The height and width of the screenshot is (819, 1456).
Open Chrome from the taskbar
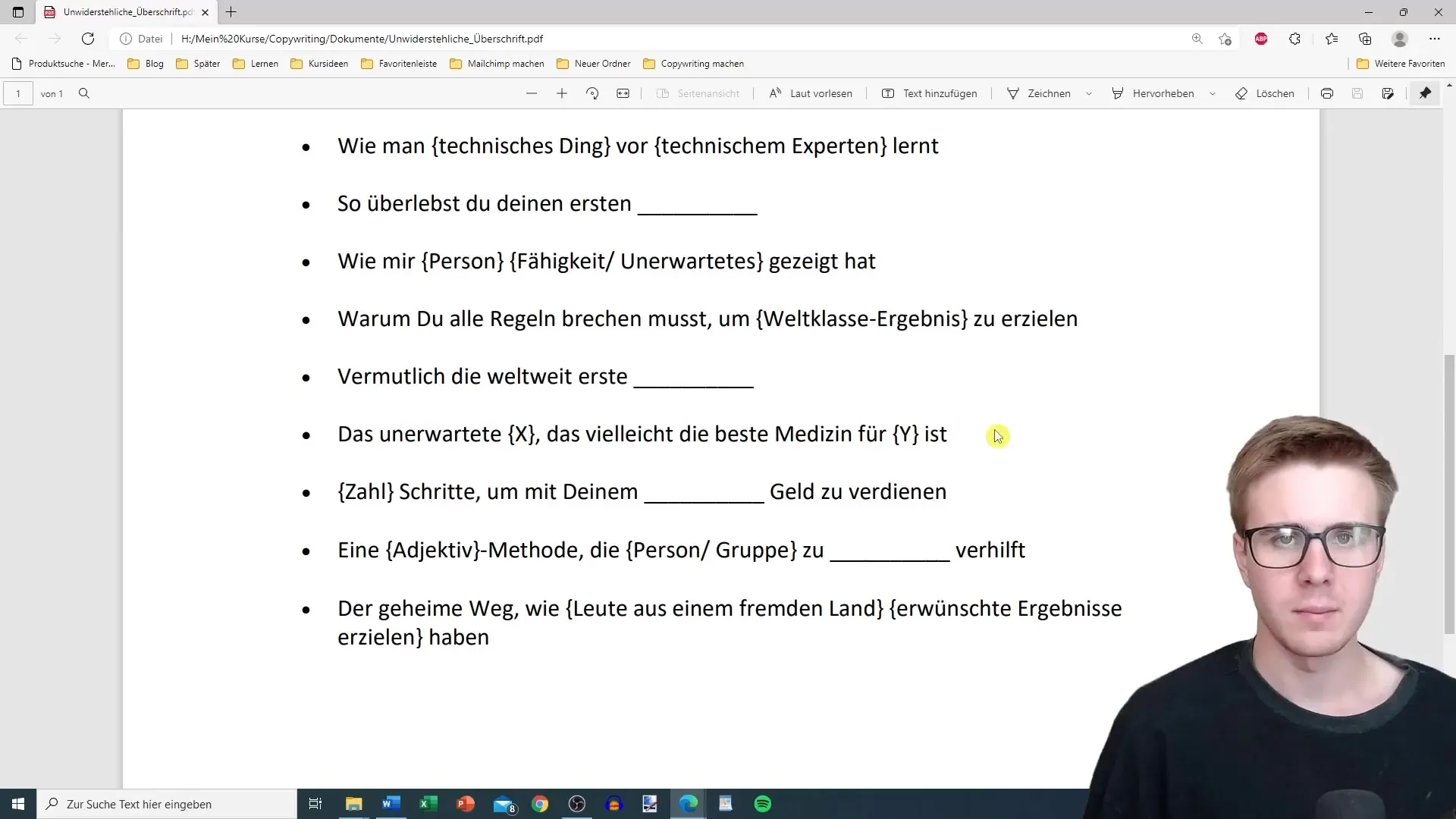[540, 804]
